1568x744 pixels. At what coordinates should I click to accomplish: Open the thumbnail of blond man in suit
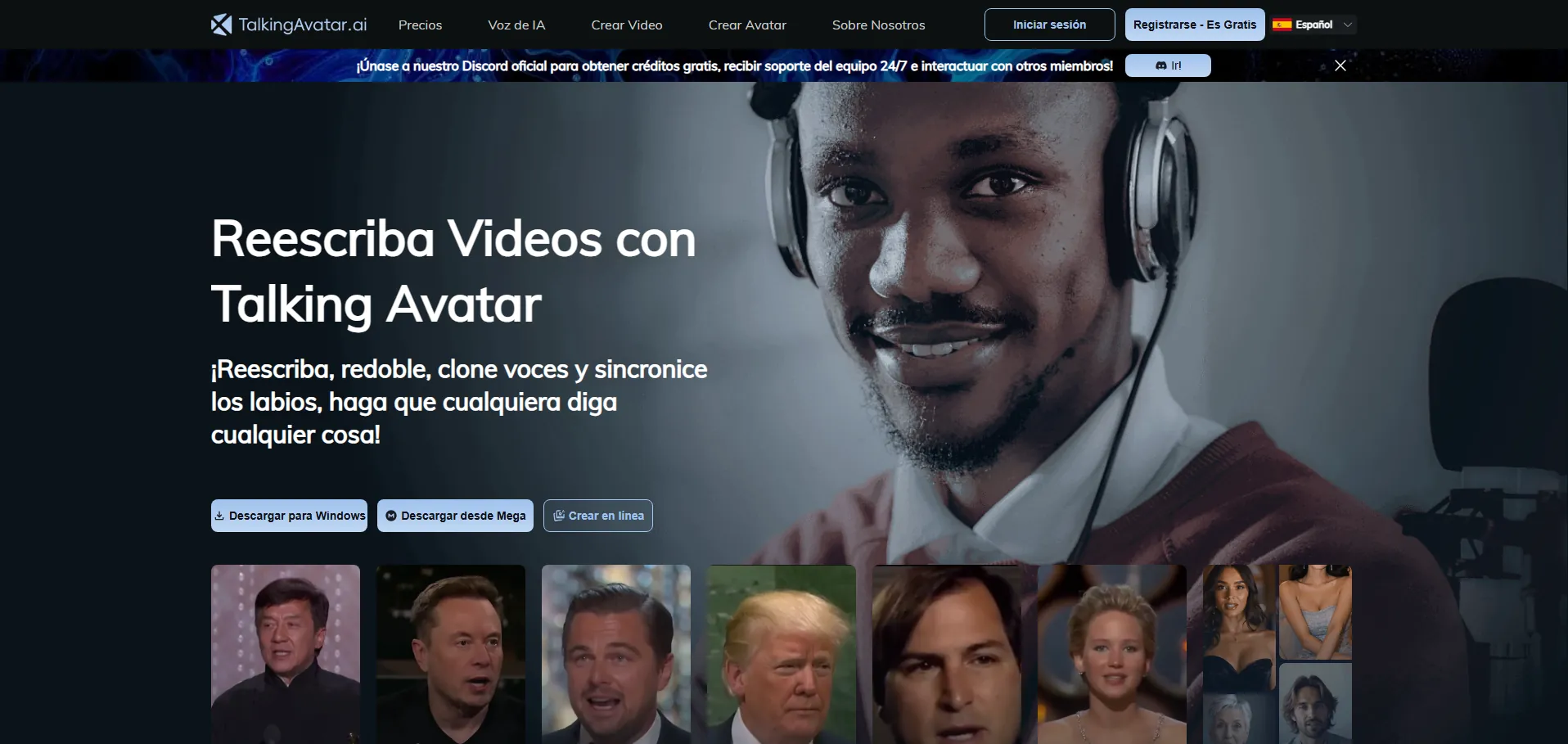[781, 653]
